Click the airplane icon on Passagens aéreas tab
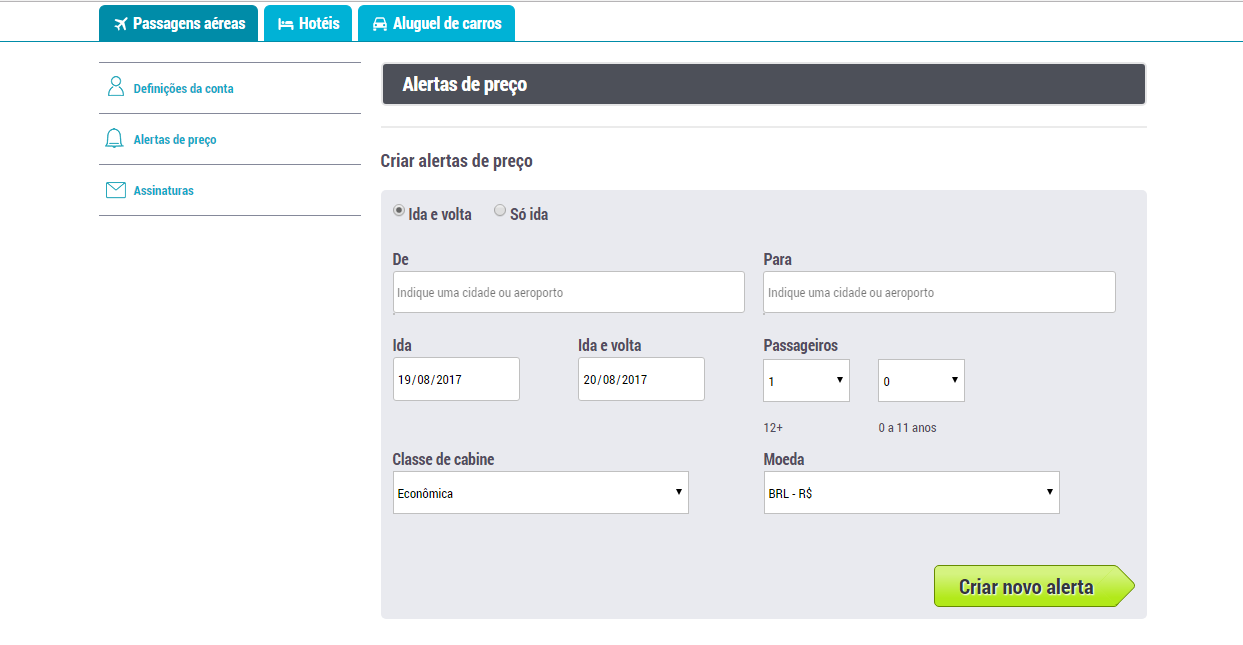This screenshot has width=1243, height=645. 122,22
